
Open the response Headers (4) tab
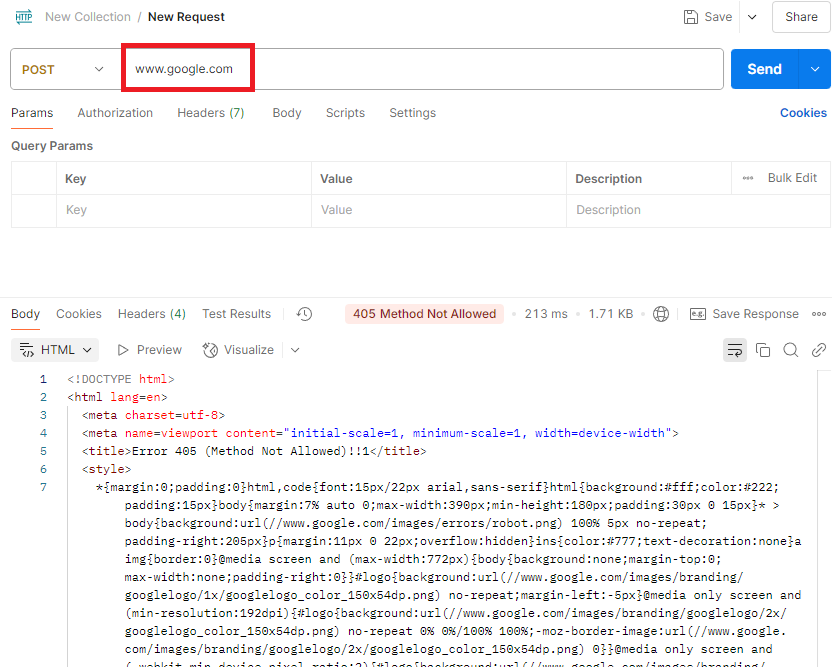pos(152,314)
